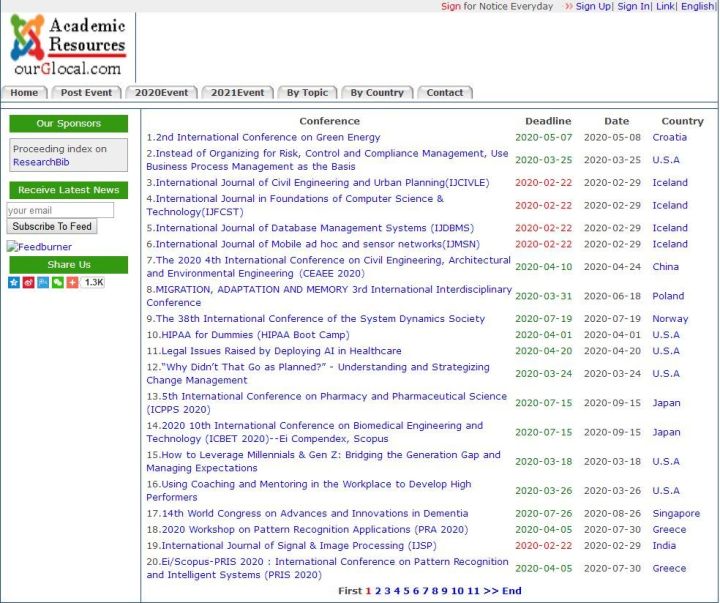Click the First page link
This screenshot has height=603, width=720.
click(x=350, y=591)
